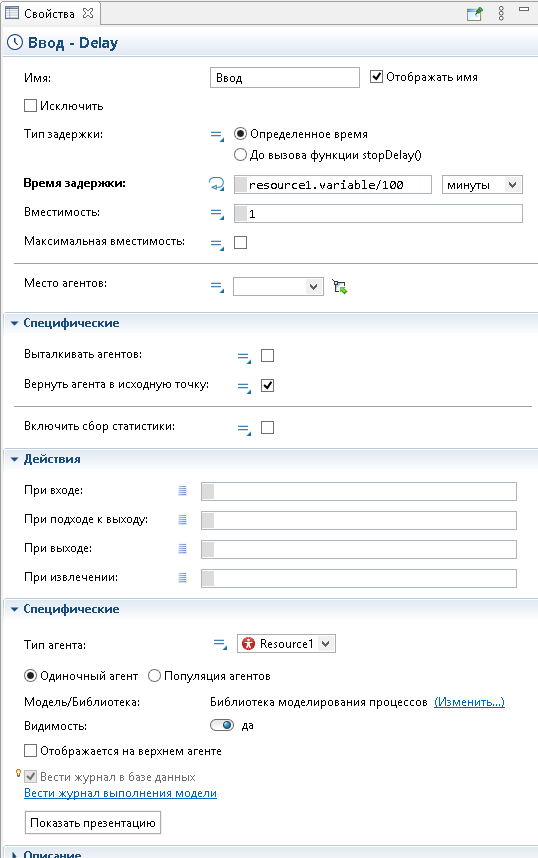Click the dynamic value icon beside Время задержки
The width and height of the screenshot is (538, 858).
(217, 184)
